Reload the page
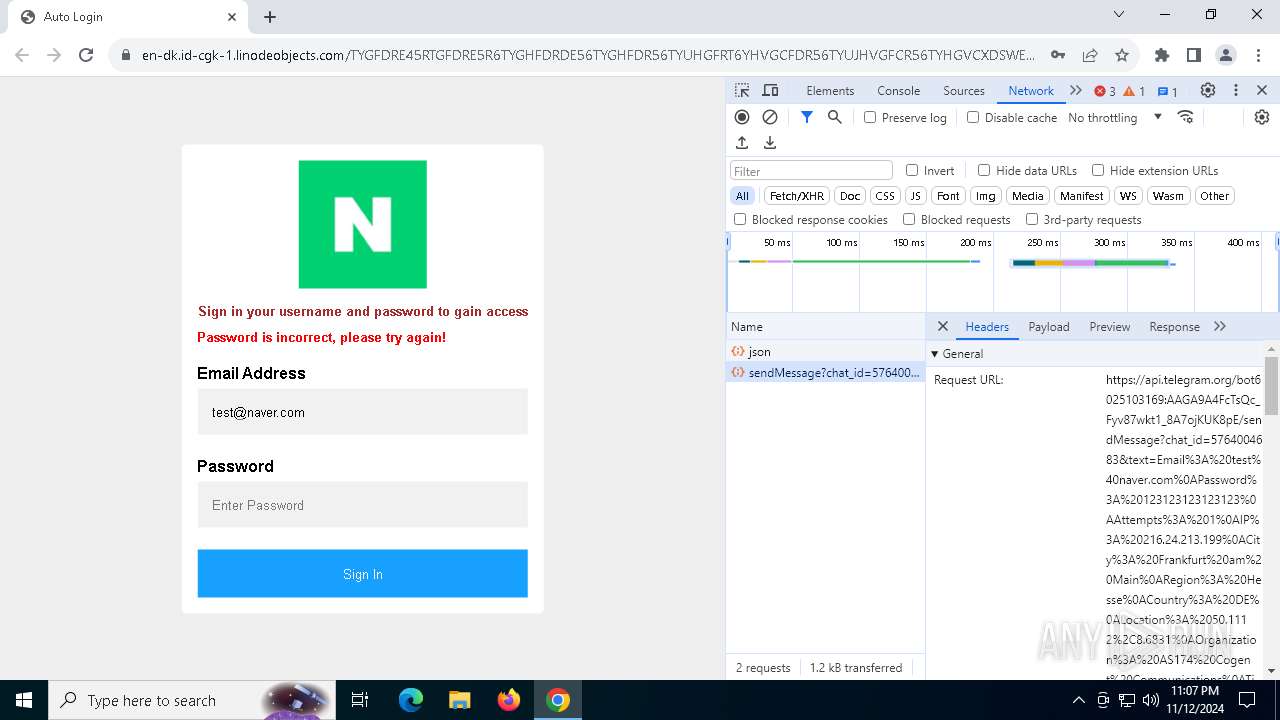Viewport: 1280px width, 720px height. [86, 55]
